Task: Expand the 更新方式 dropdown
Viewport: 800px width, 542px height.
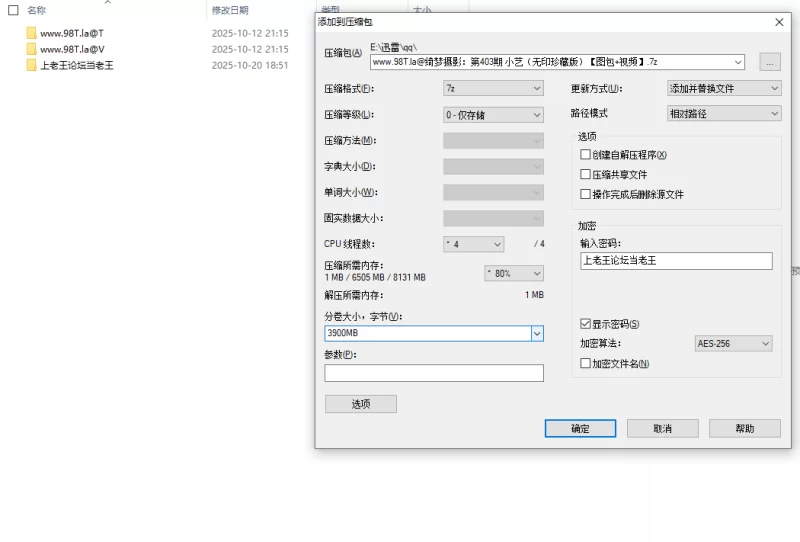Action: coord(724,88)
